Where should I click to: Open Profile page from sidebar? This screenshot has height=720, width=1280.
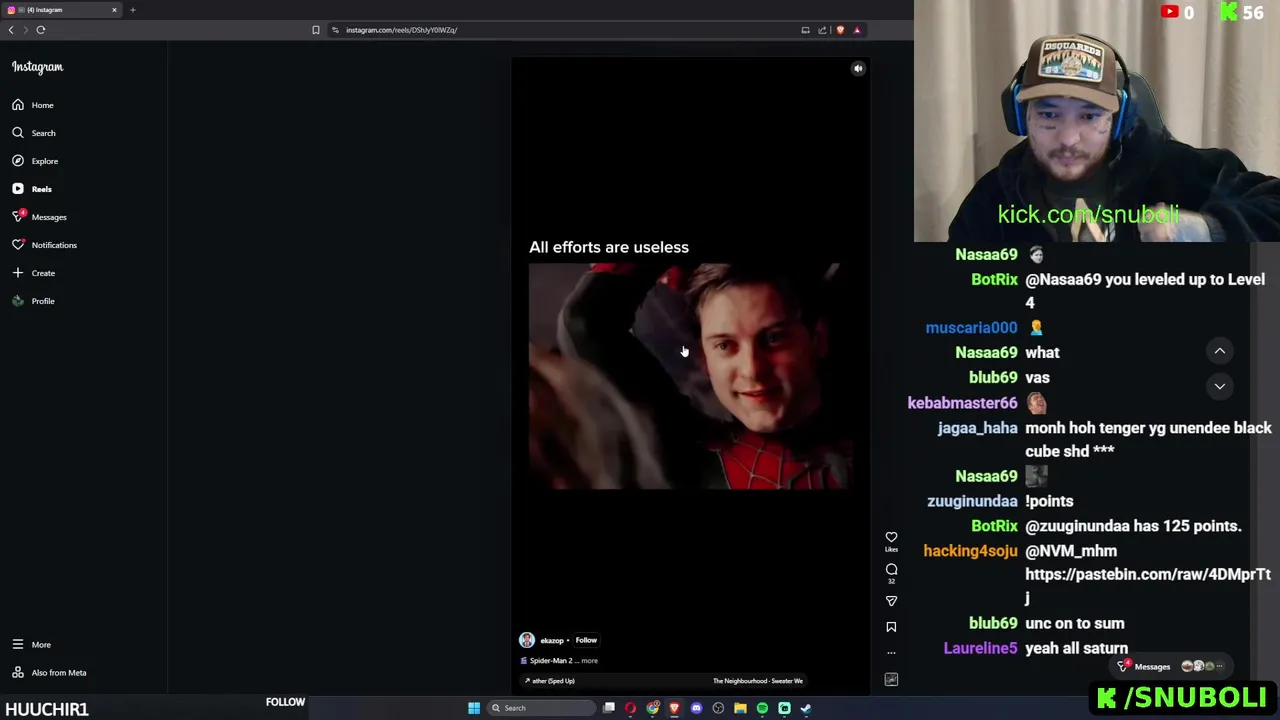pos(33,301)
